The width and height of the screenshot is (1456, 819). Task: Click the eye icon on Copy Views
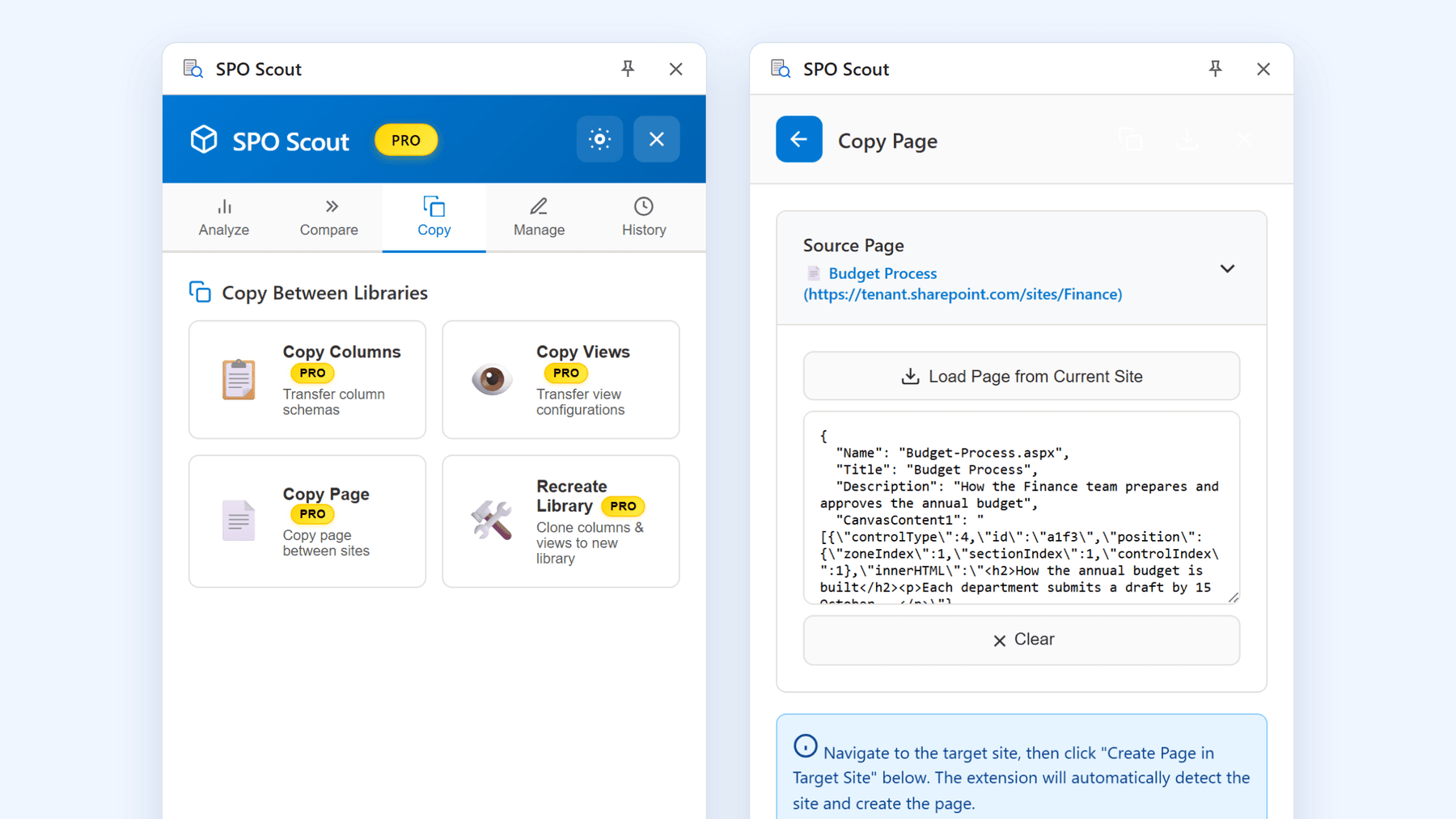tap(492, 379)
